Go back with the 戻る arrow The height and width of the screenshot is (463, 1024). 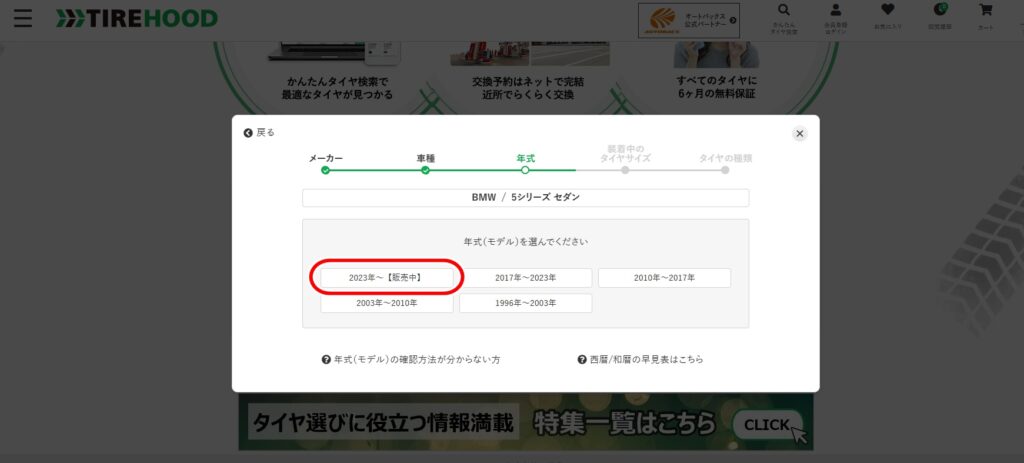pos(259,132)
